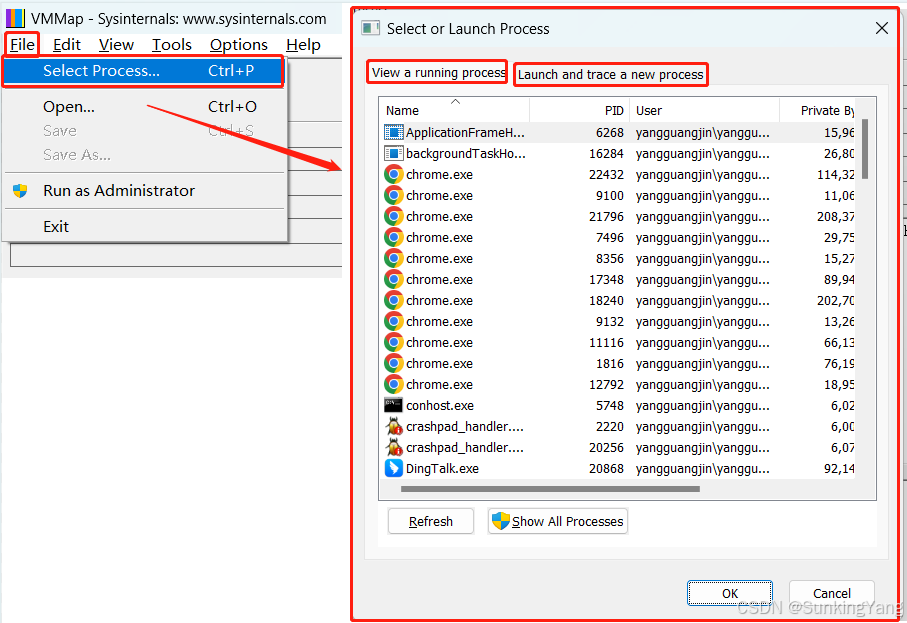Click crashpad_handler bug icon for PID 2220
The image size is (907, 623).
pos(394,427)
